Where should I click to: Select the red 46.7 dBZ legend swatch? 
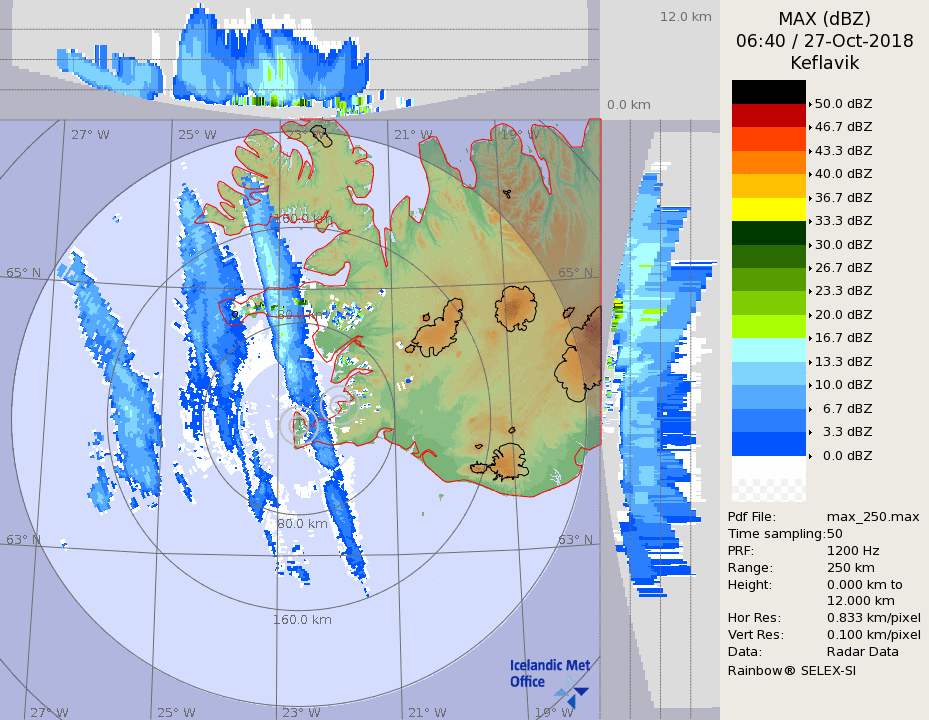click(768, 115)
